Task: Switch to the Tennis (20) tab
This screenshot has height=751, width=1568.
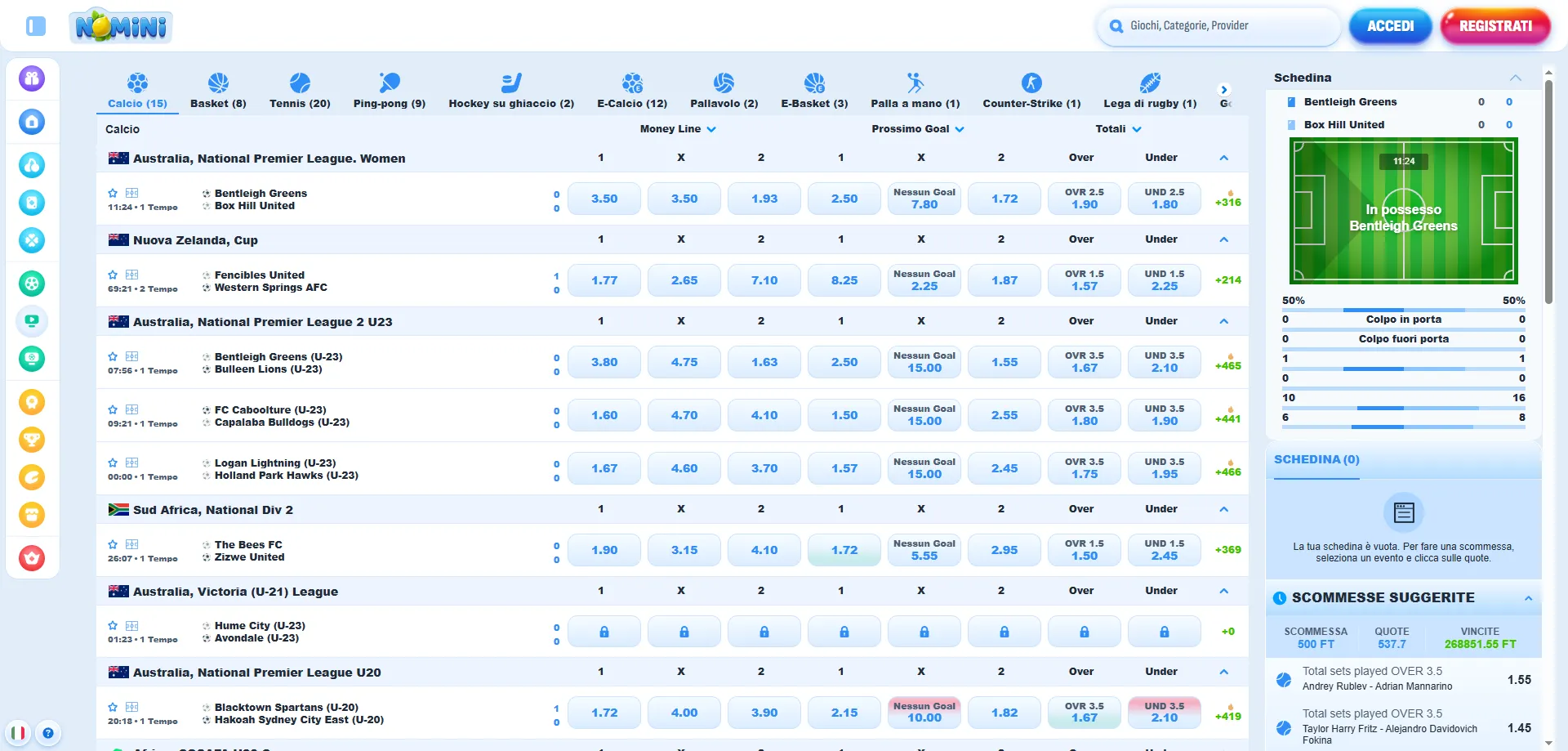Action: [x=300, y=90]
